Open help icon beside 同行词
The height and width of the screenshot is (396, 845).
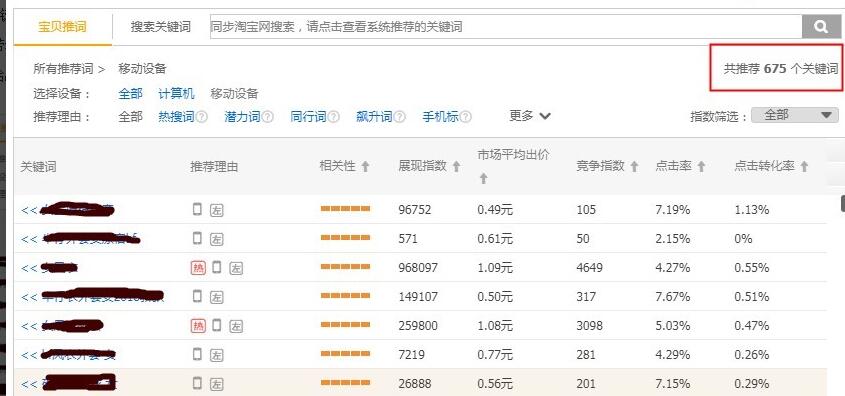click(334, 116)
